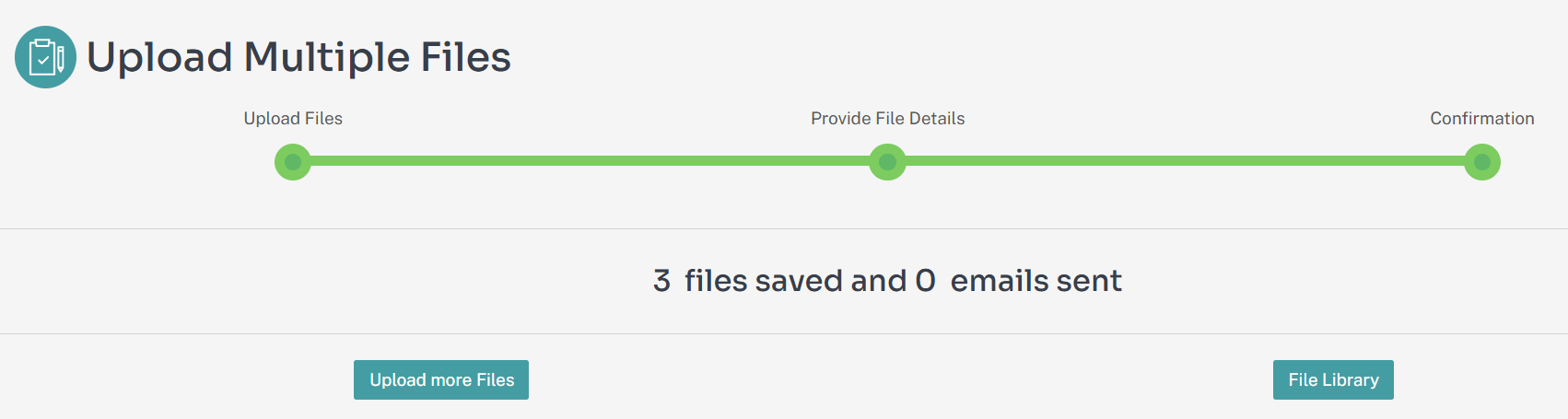Click the Confirmation step label
Viewport: 1568px width, 419px height.
1481,119
